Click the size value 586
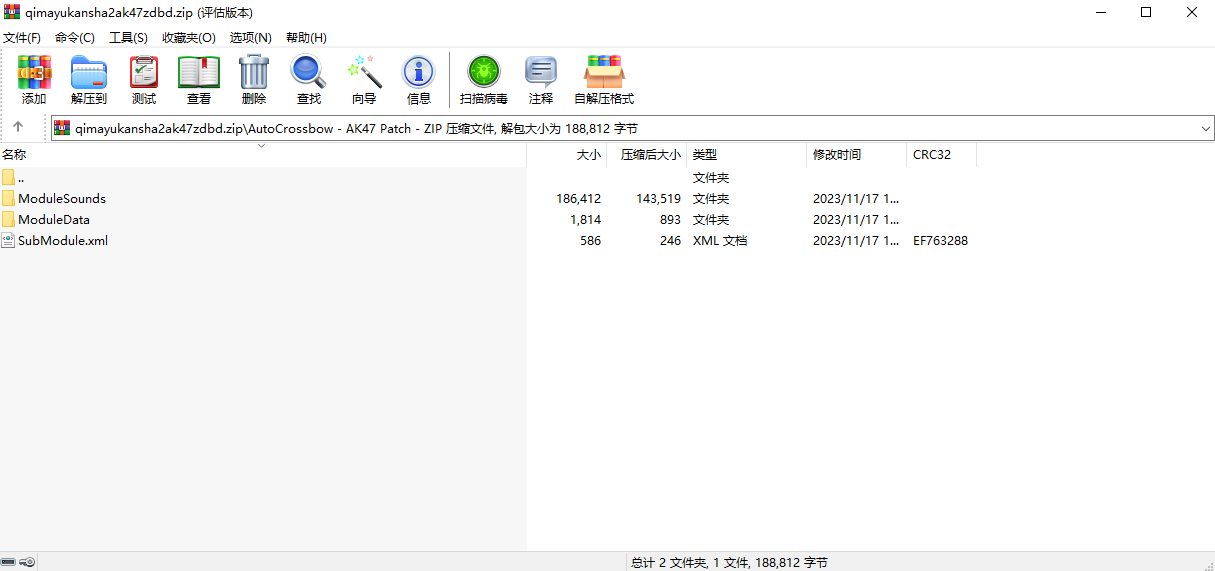Screen dimensions: 1215x571 (590, 240)
